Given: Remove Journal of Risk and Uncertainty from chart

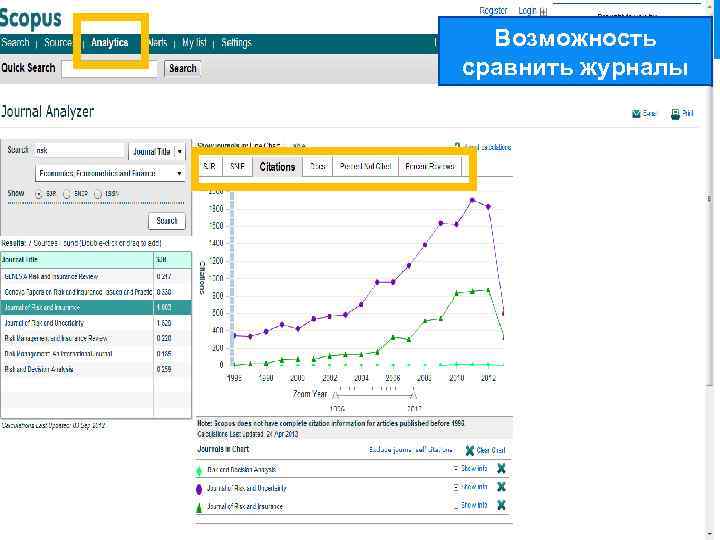Looking at the screenshot, I should click(501, 487).
